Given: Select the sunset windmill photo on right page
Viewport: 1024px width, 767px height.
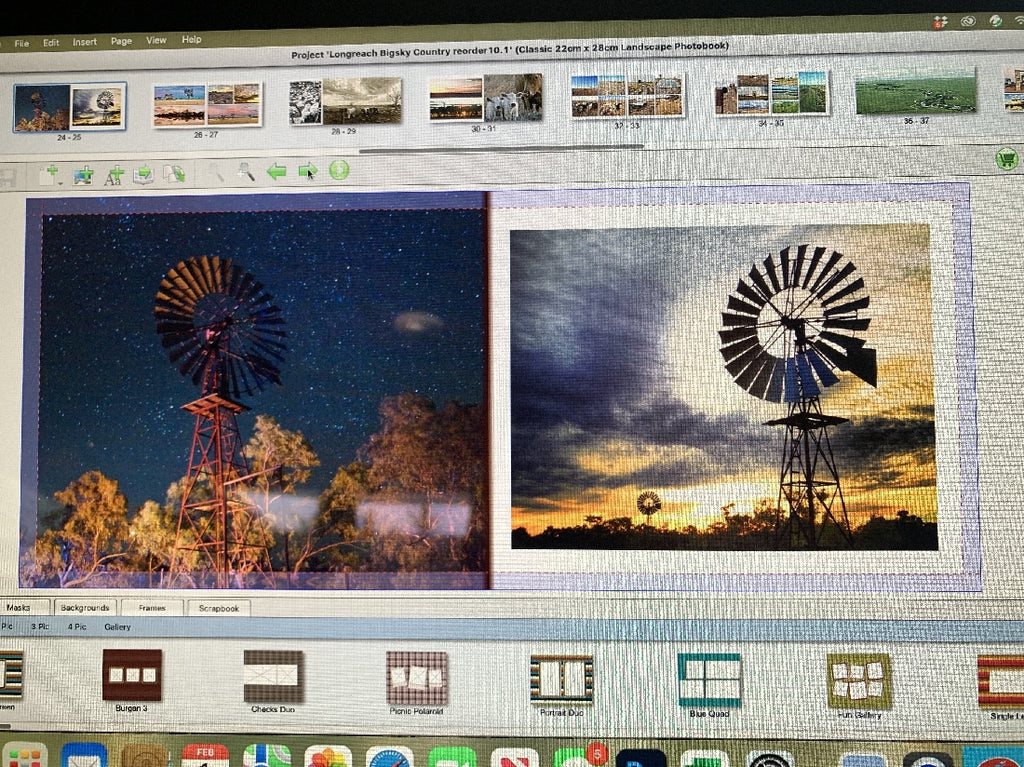Looking at the screenshot, I should coord(723,387).
